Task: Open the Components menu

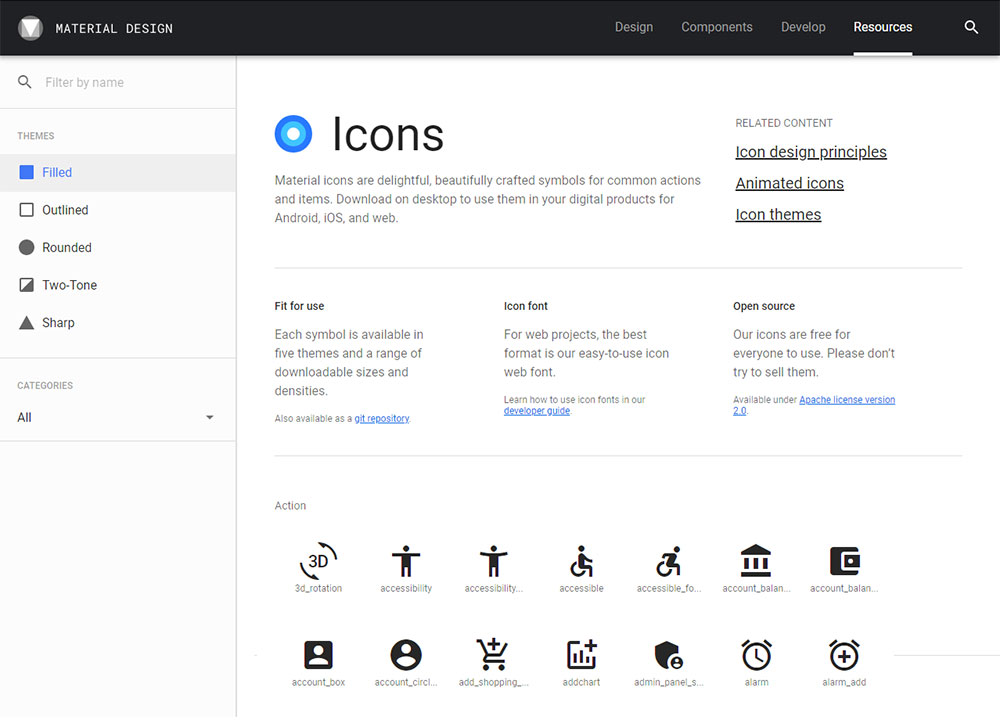Action: (x=717, y=27)
